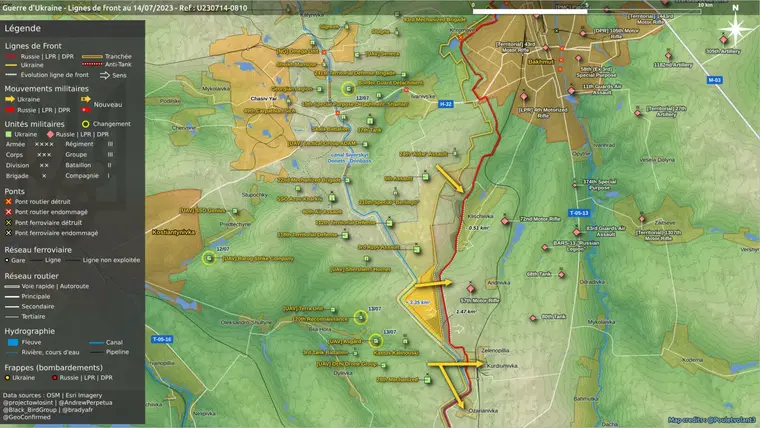Click the Changement yellow circle legend icon

pyautogui.click(x=85, y=124)
